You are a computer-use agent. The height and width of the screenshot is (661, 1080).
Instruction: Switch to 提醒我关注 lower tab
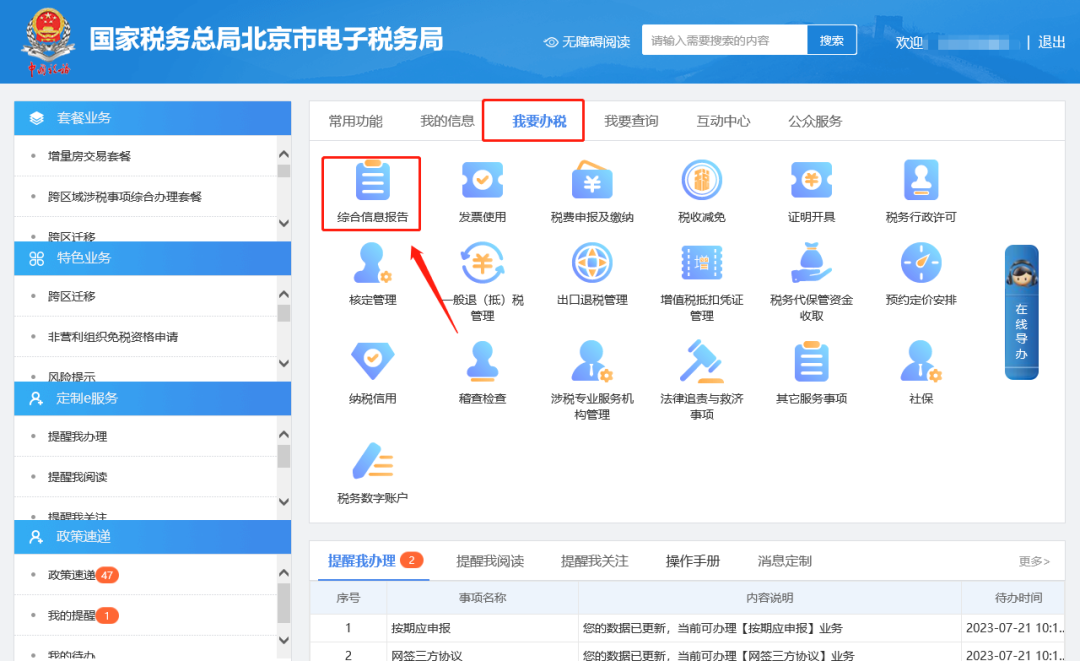[x=594, y=561]
